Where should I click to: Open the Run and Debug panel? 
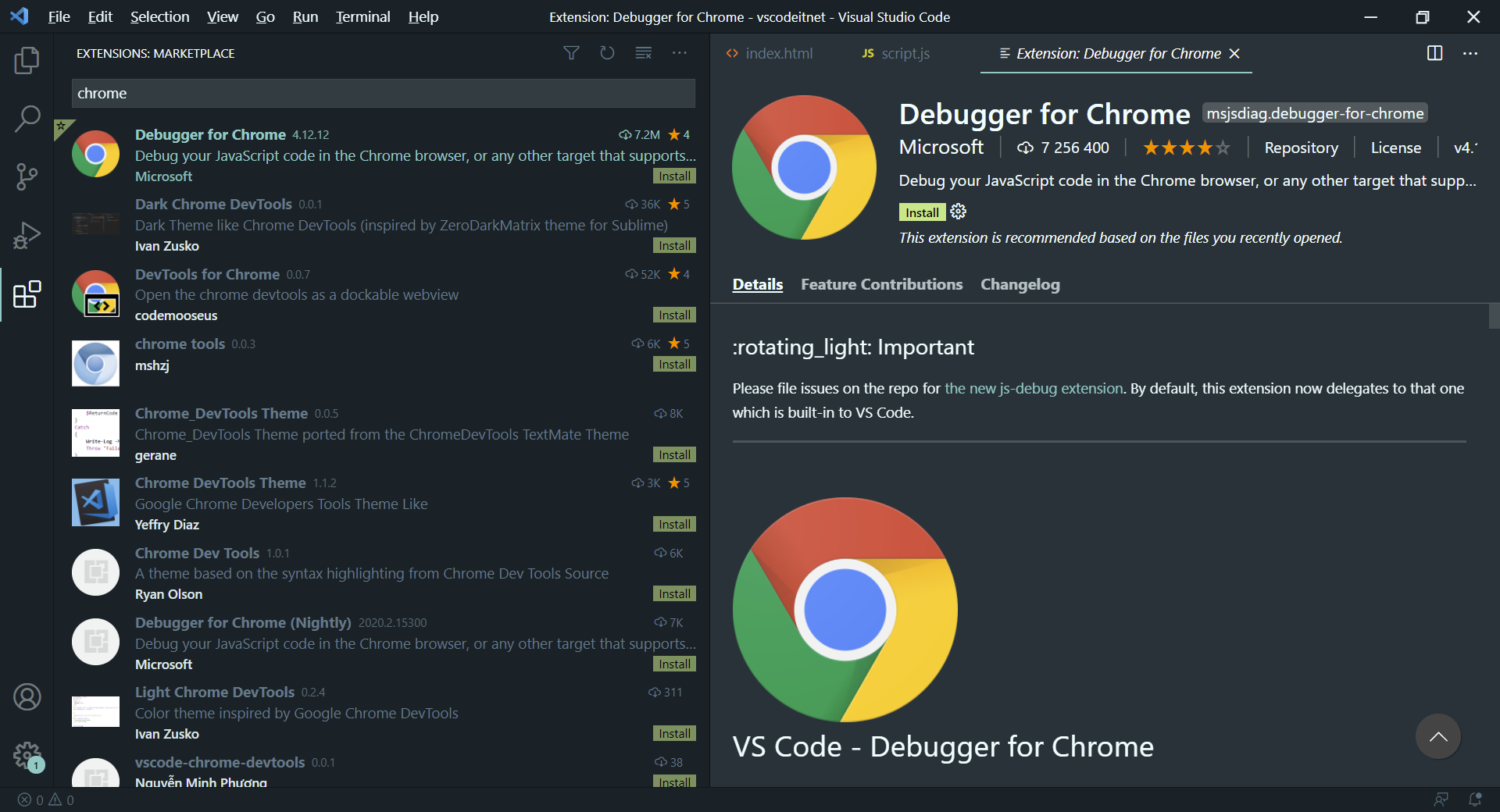pos(27,235)
